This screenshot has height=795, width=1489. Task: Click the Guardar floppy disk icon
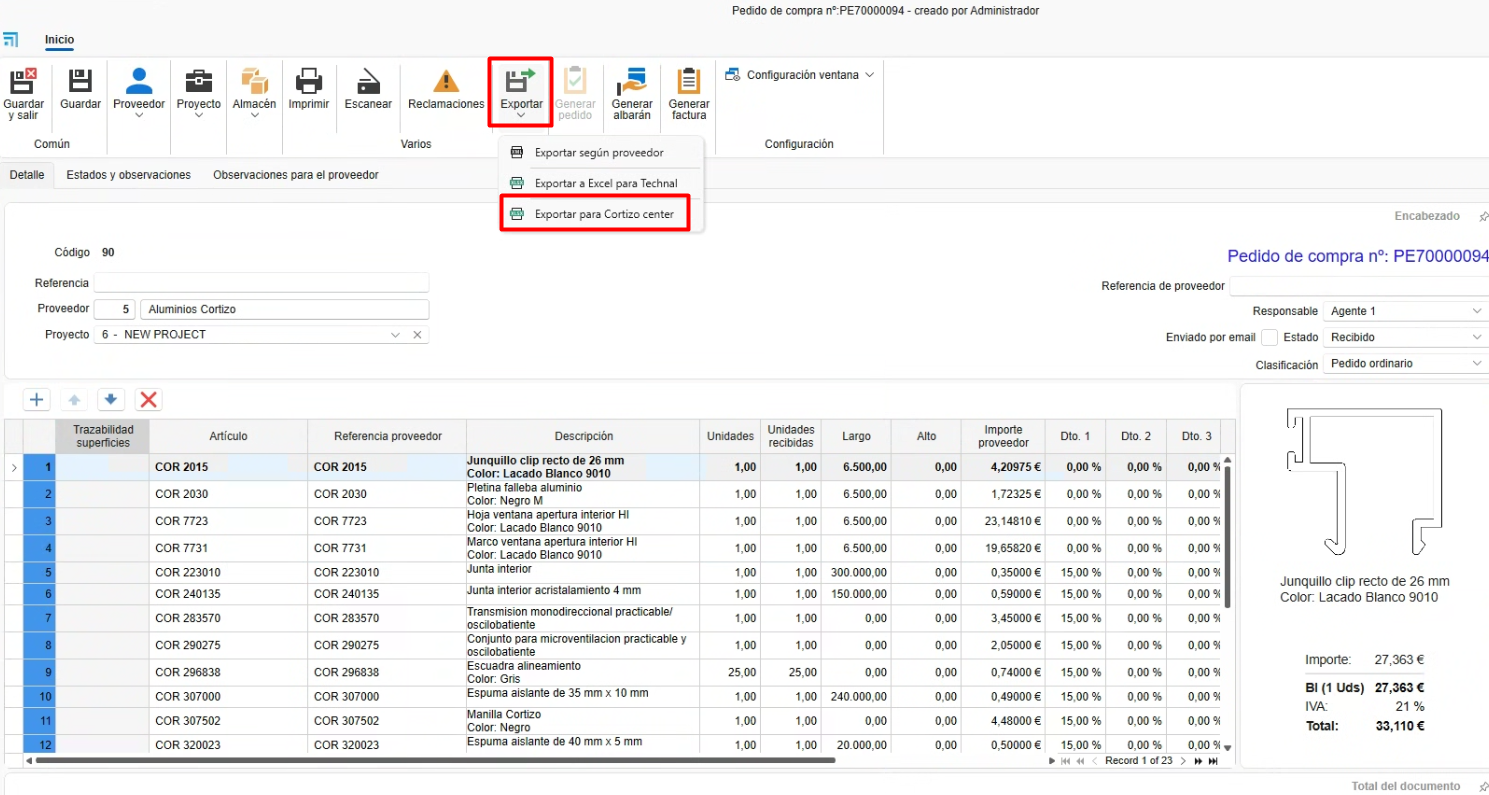[80, 81]
